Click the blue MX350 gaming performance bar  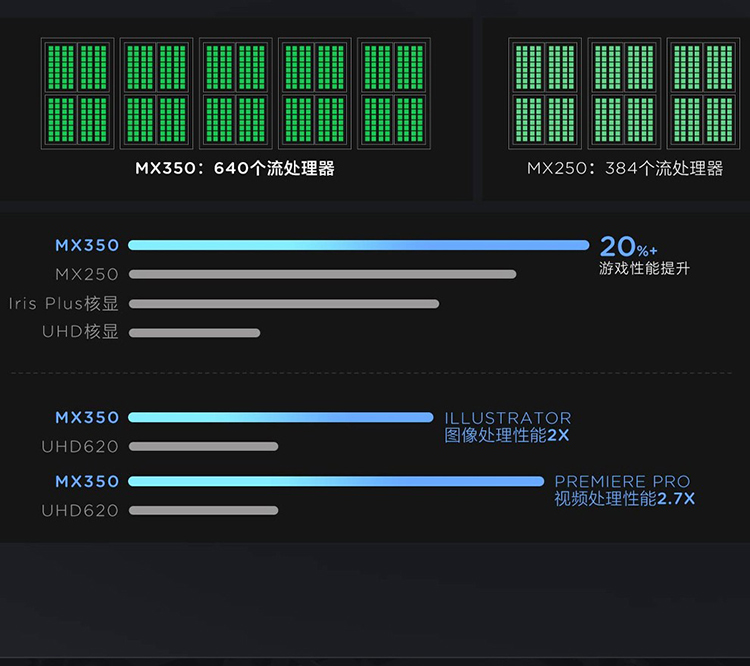pos(359,245)
